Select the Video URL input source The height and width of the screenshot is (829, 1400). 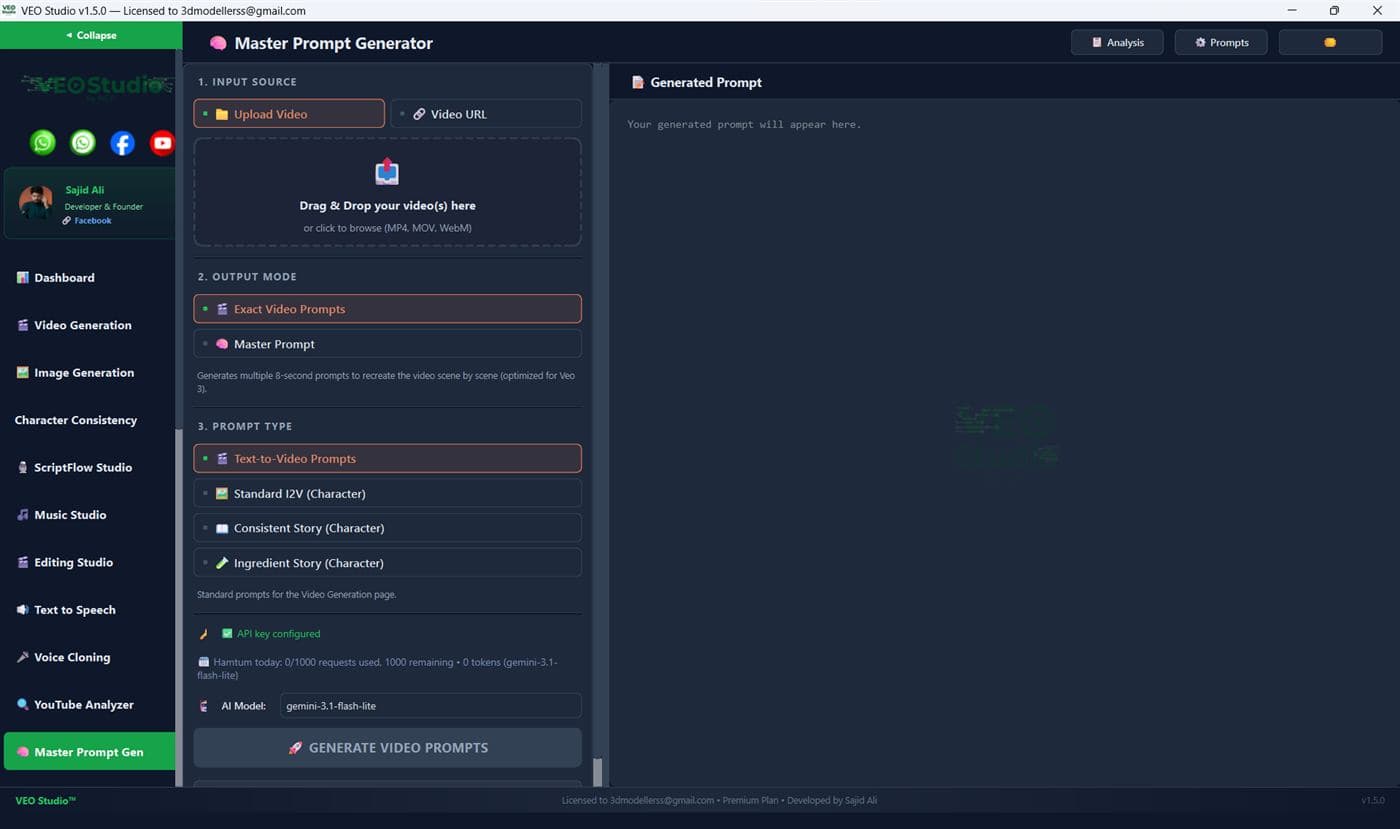(486, 114)
